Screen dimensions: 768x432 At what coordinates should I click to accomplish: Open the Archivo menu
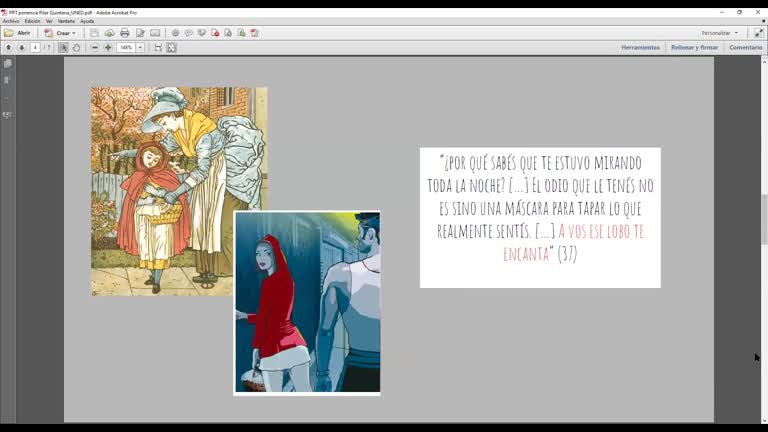click(x=10, y=20)
